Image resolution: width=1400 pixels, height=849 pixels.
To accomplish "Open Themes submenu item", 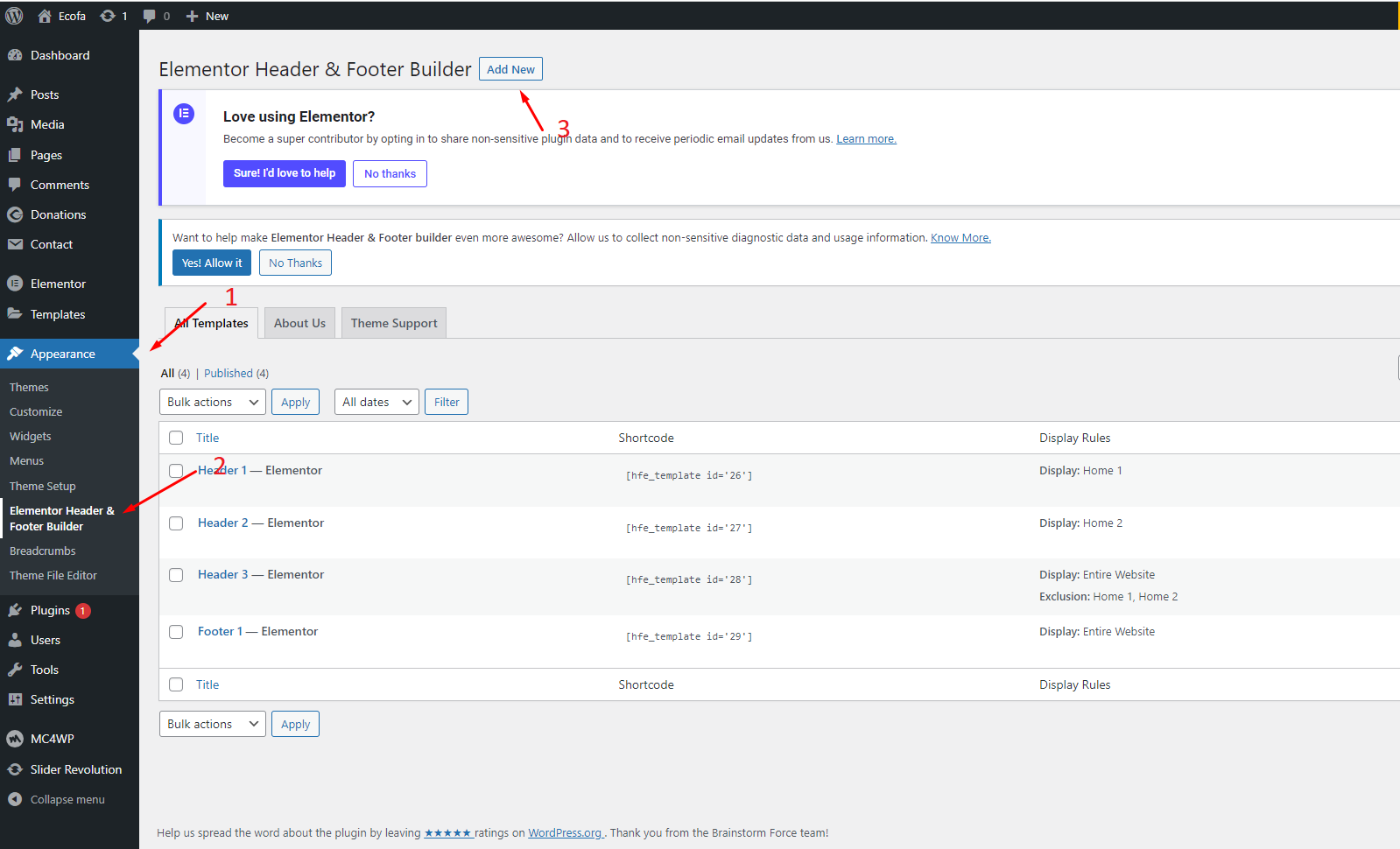I will tap(29, 387).
